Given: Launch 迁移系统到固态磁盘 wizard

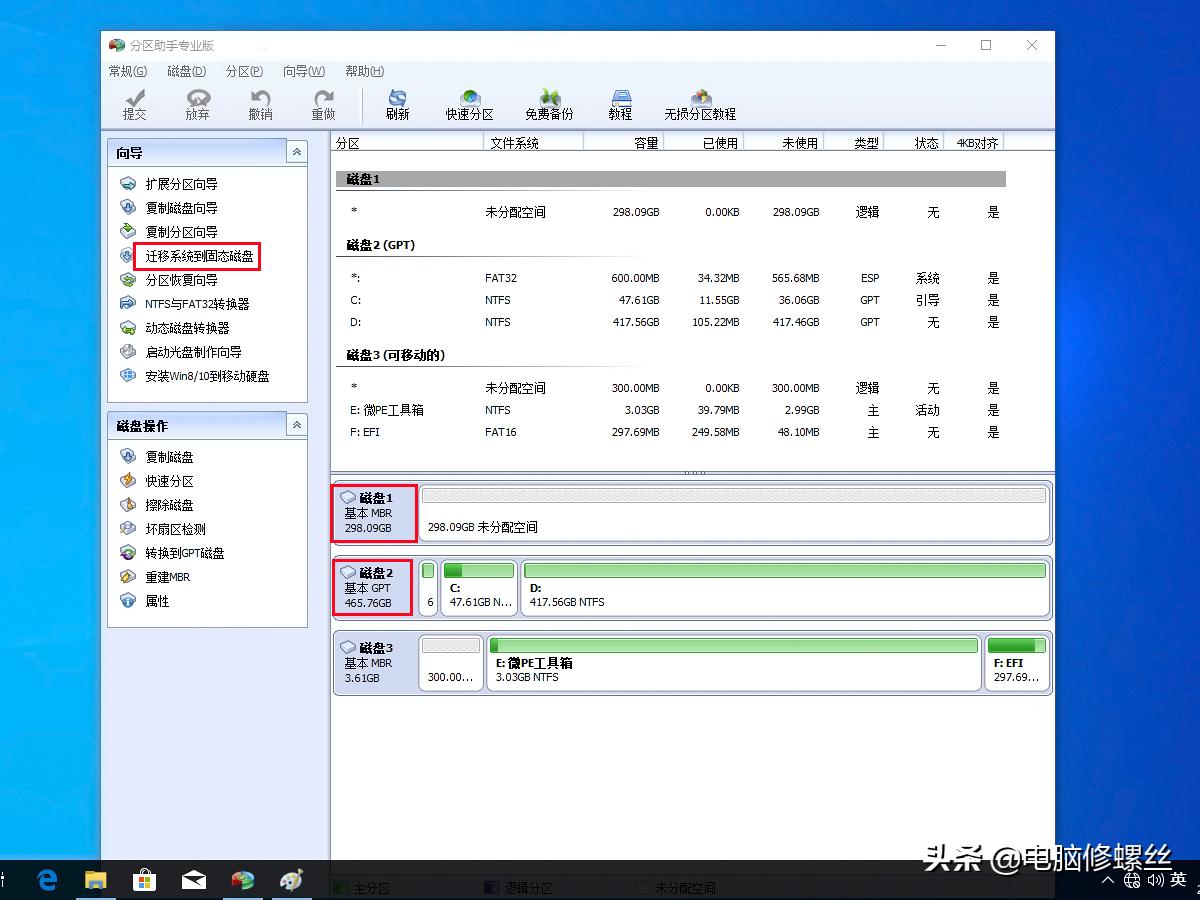Looking at the screenshot, I should 198,256.
